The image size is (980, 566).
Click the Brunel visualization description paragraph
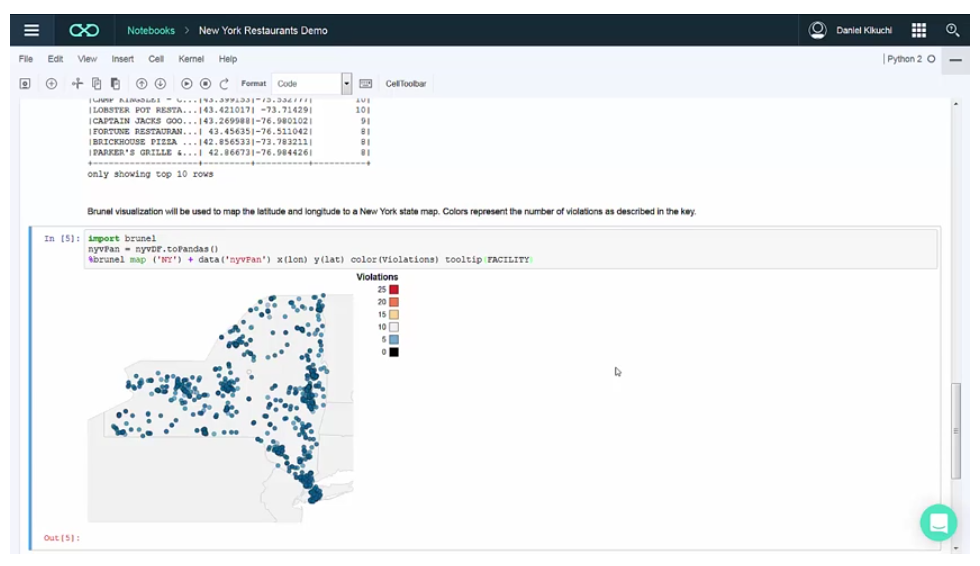391,211
